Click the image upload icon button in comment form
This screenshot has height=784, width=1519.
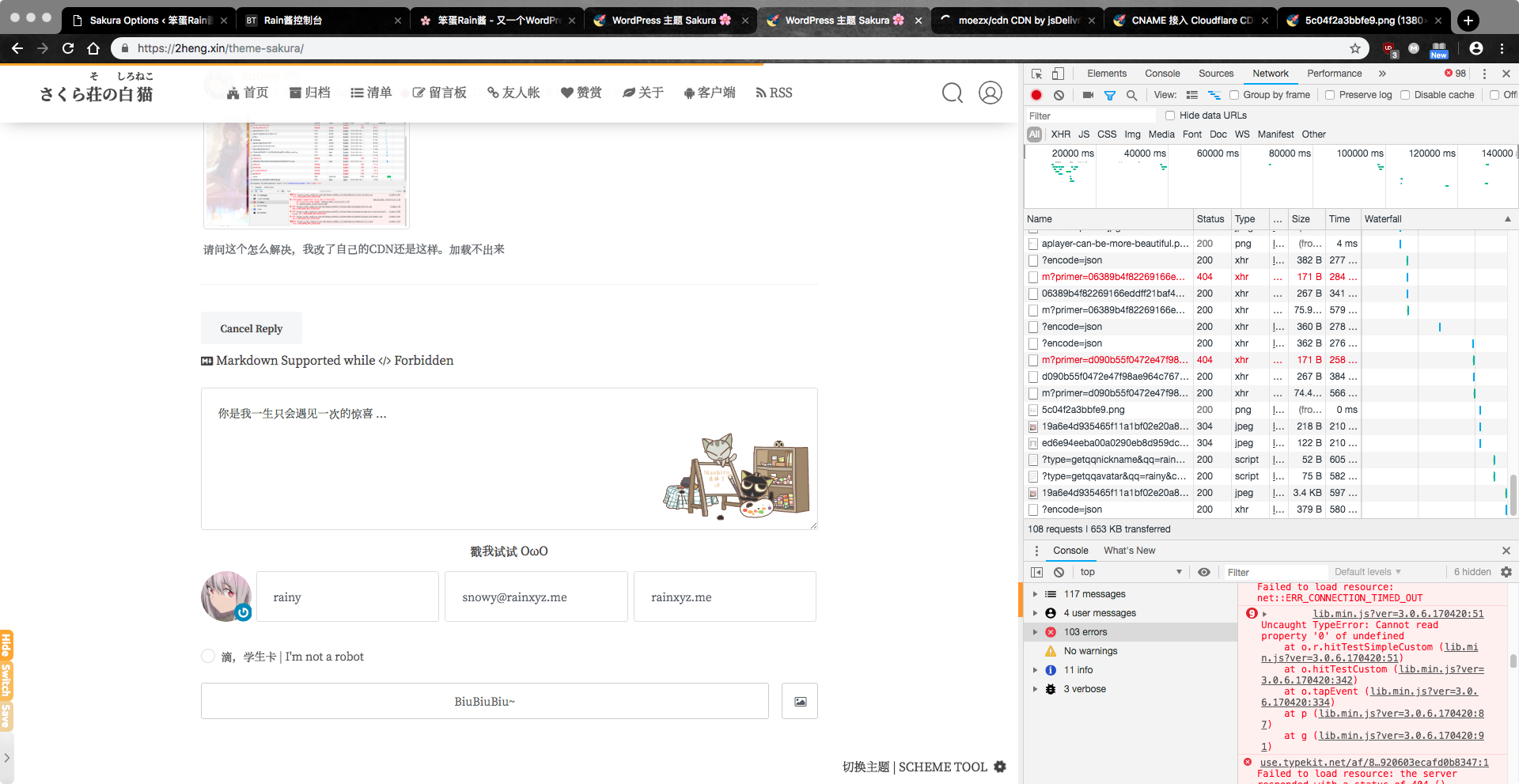(x=800, y=701)
